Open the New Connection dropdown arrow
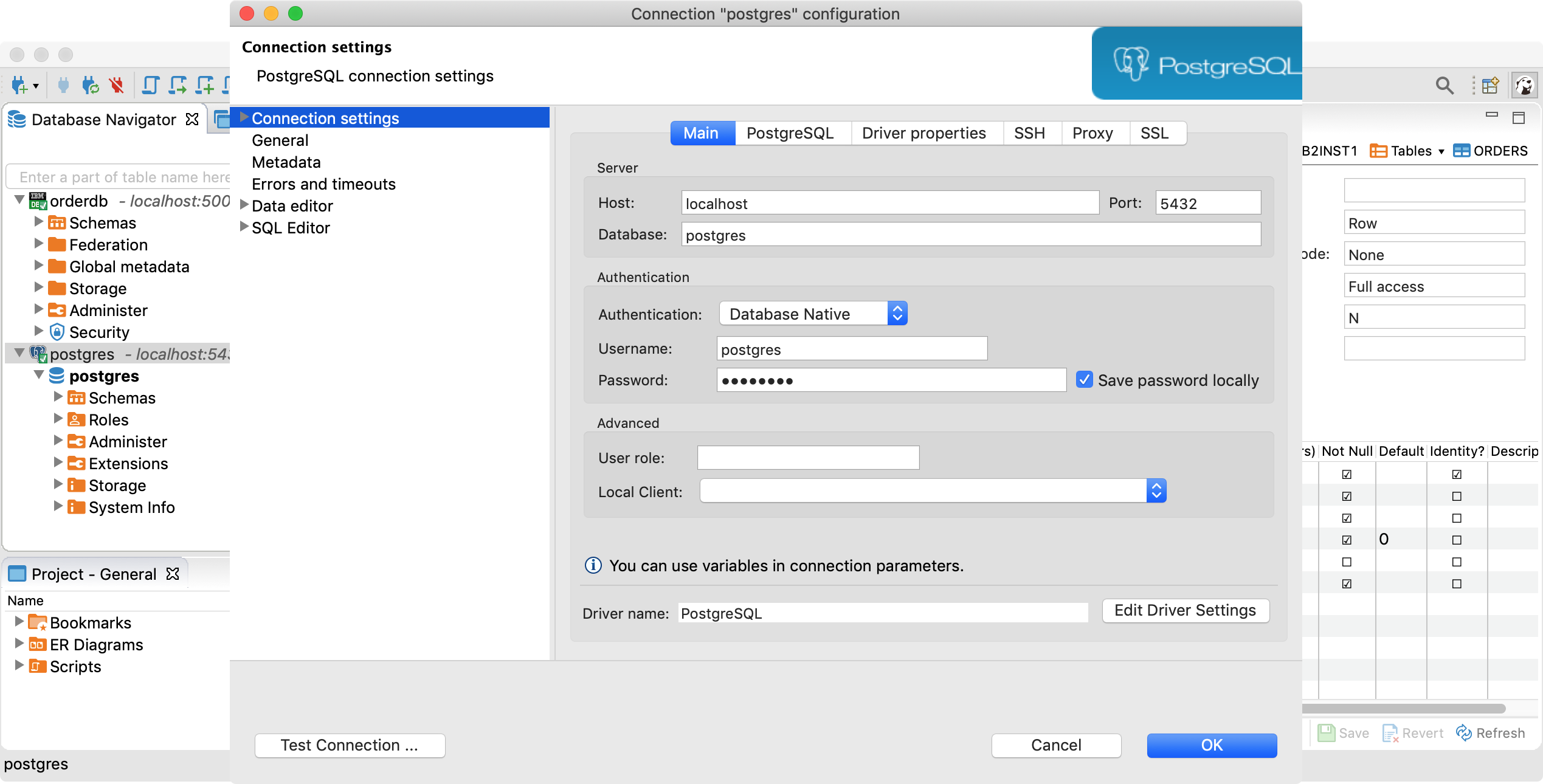Viewport: 1543px width, 784px height. click(x=36, y=86)
